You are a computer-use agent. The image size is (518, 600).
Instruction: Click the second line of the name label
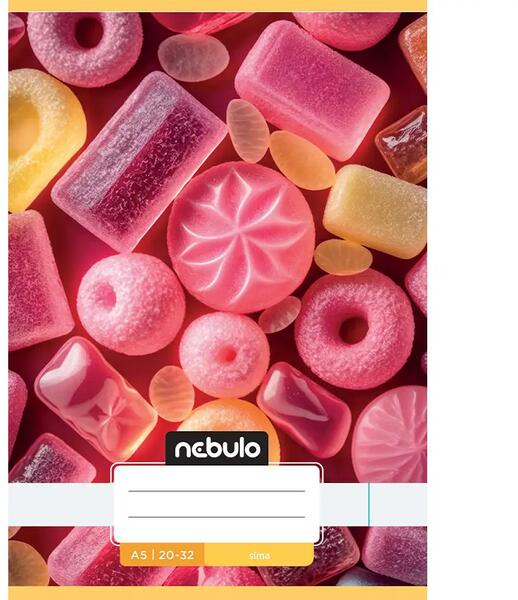(x=217, y=517)
